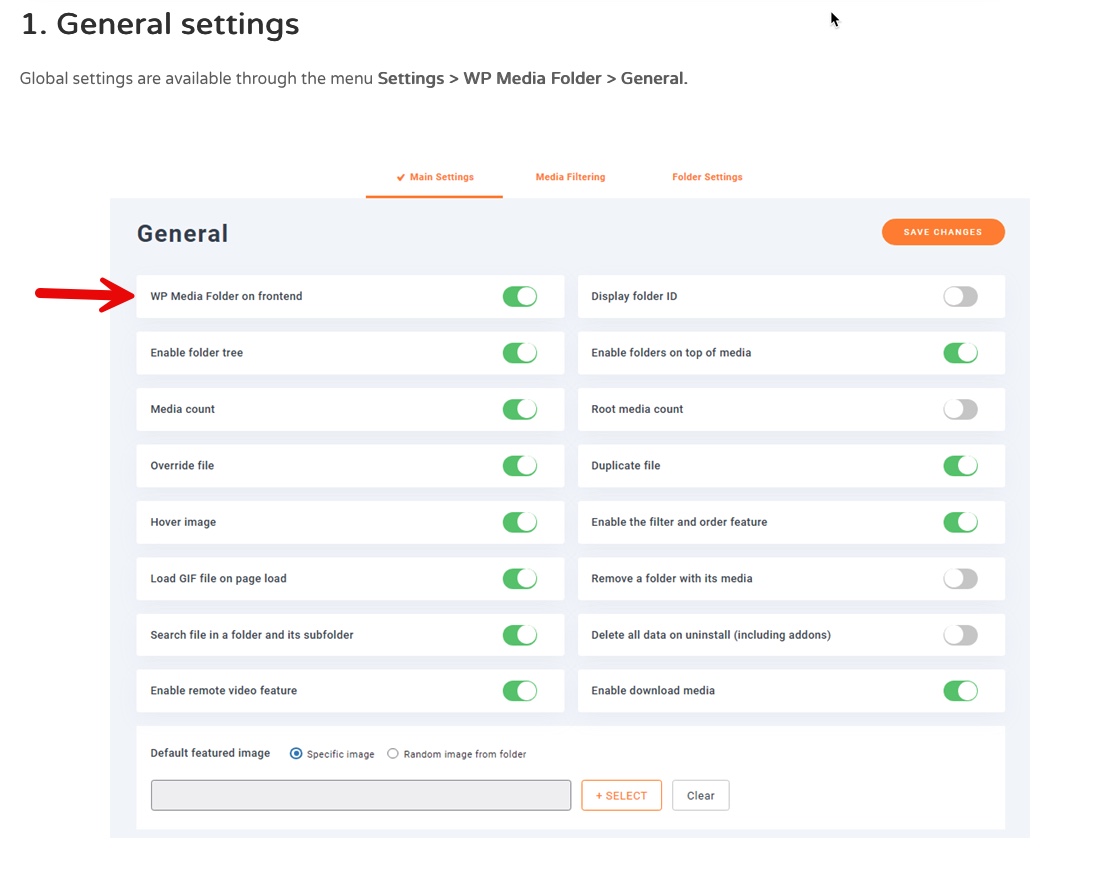
Task: Click the 'Root media count' label
Action: [637, 409]
